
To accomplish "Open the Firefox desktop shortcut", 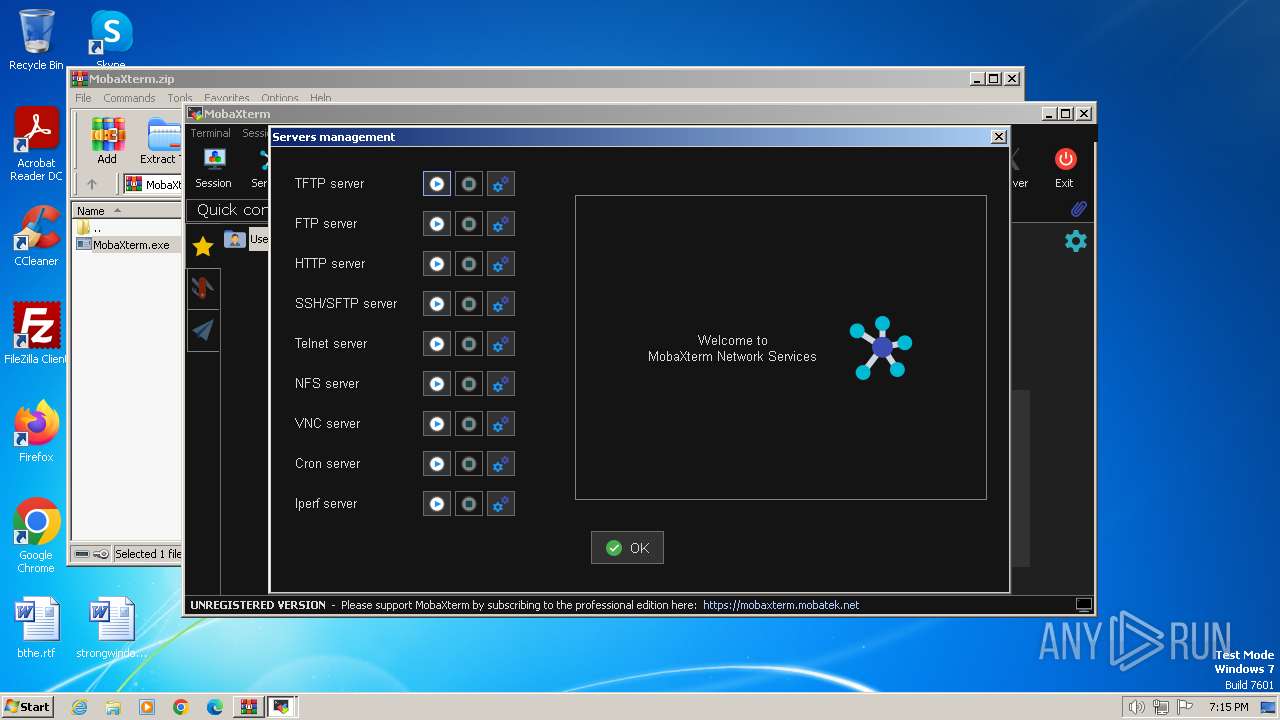I will [36, 432].
